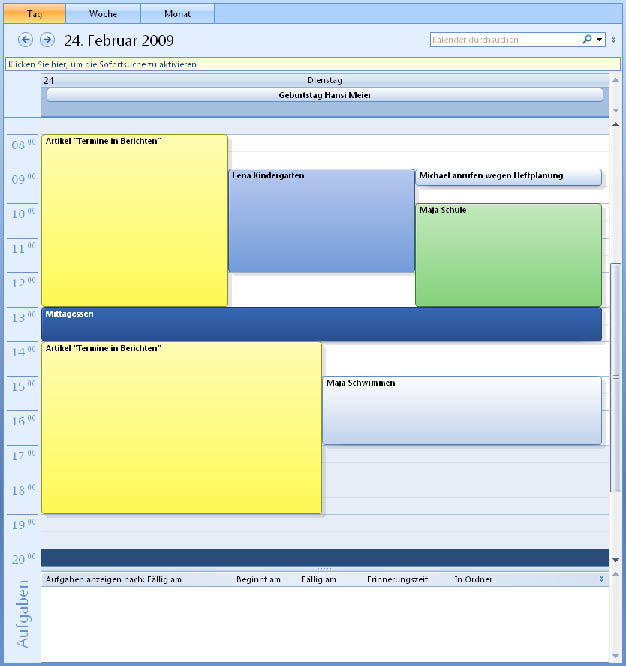Expand the search pane chevron

click(613, 40)
